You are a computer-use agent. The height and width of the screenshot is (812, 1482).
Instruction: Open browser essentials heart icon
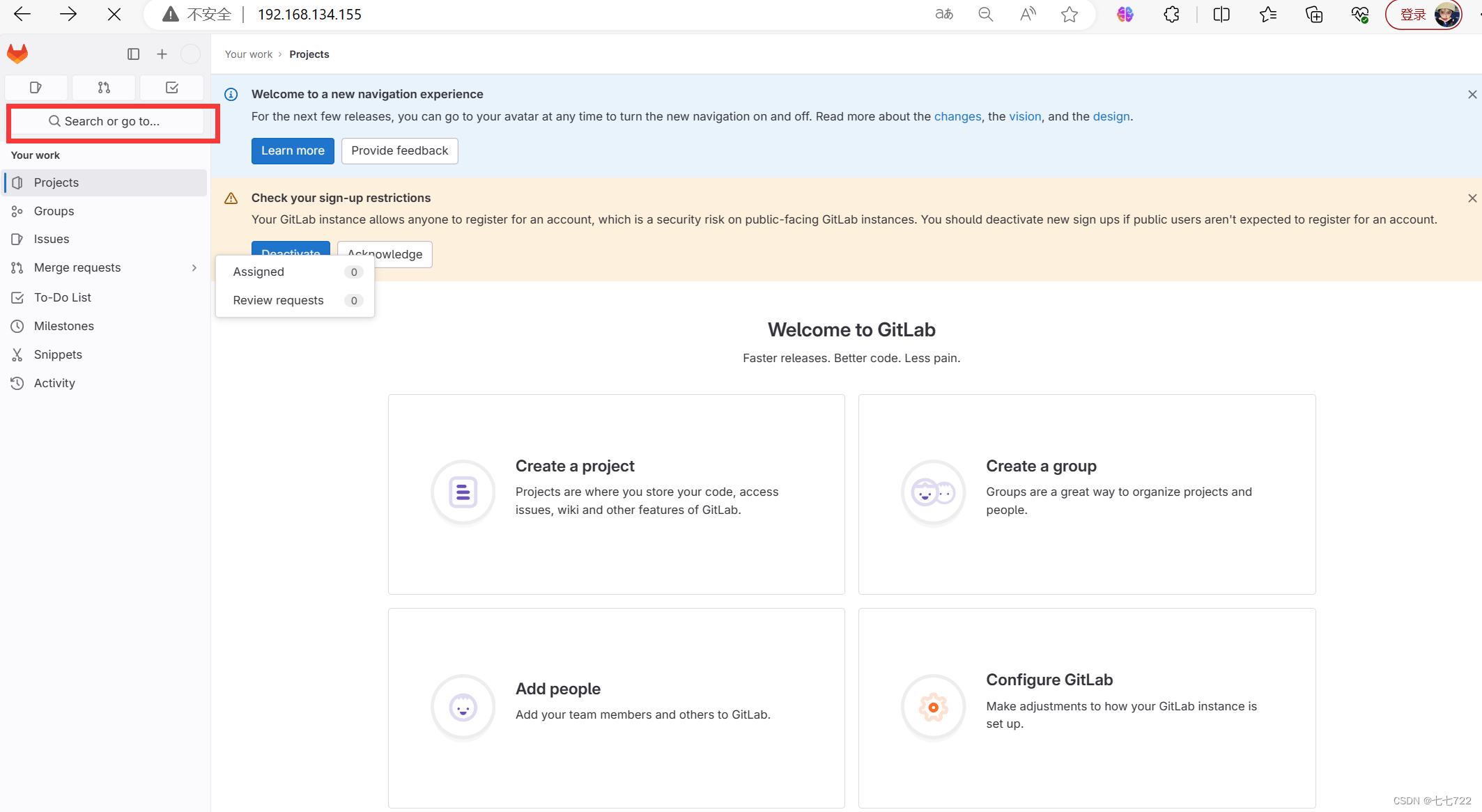click(1360, 14)
